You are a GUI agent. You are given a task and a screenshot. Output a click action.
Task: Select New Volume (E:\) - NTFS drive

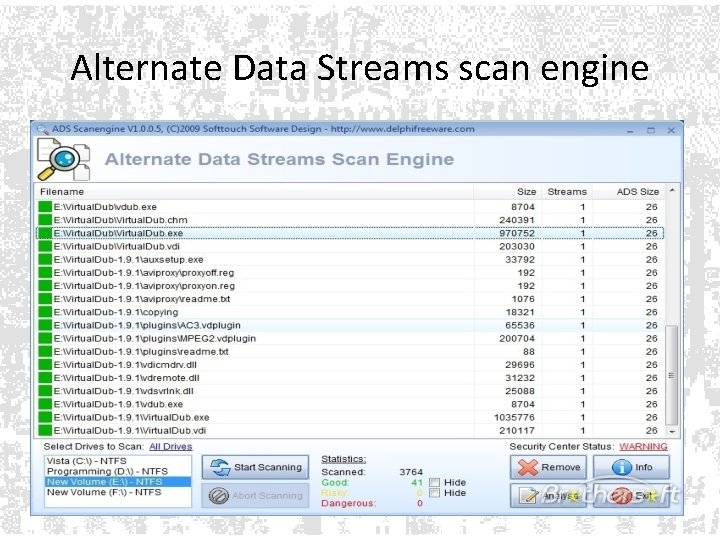point(118,482)
